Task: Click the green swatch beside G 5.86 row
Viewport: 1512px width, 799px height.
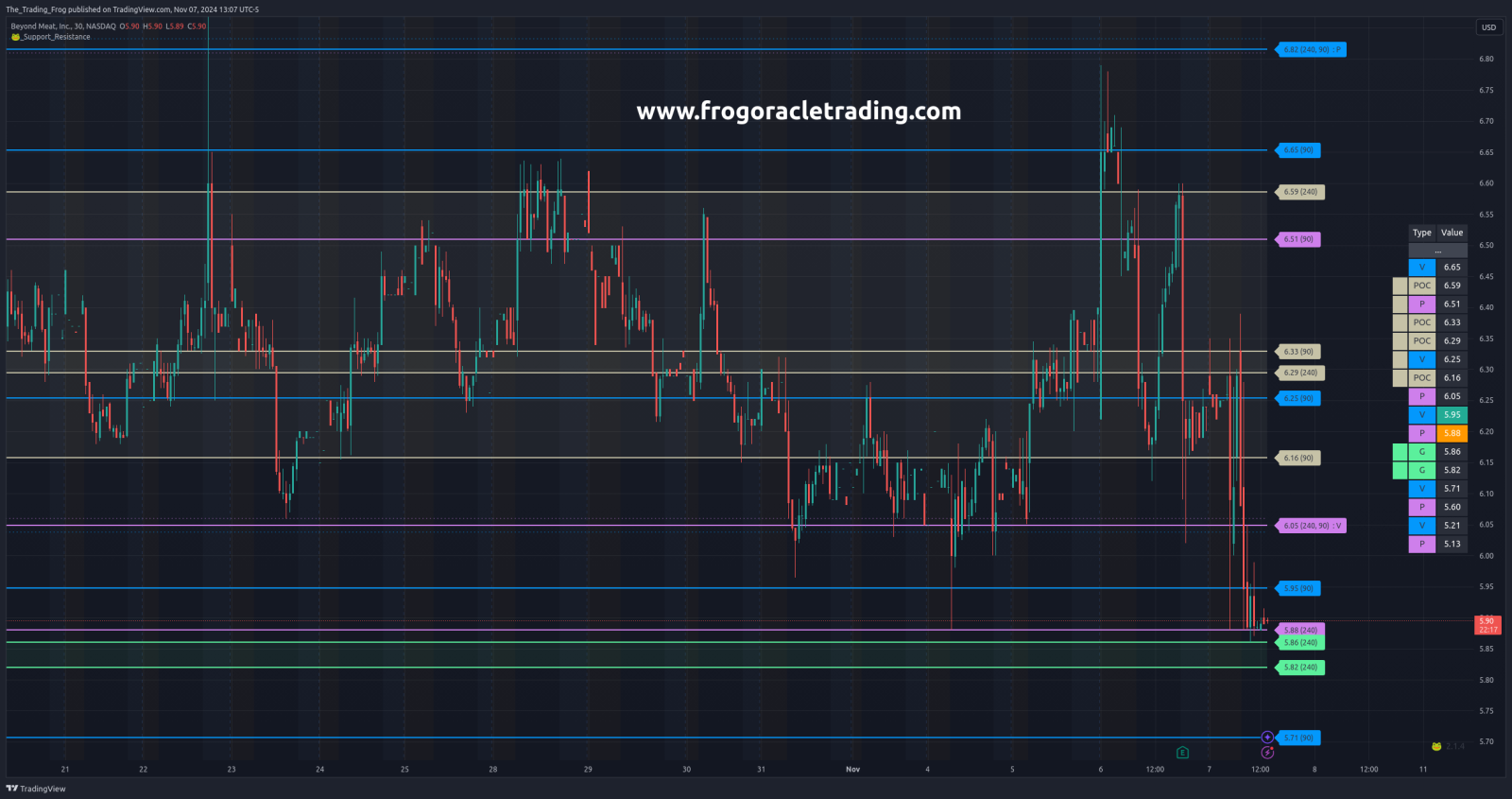Action: (x=1400, y=451)
